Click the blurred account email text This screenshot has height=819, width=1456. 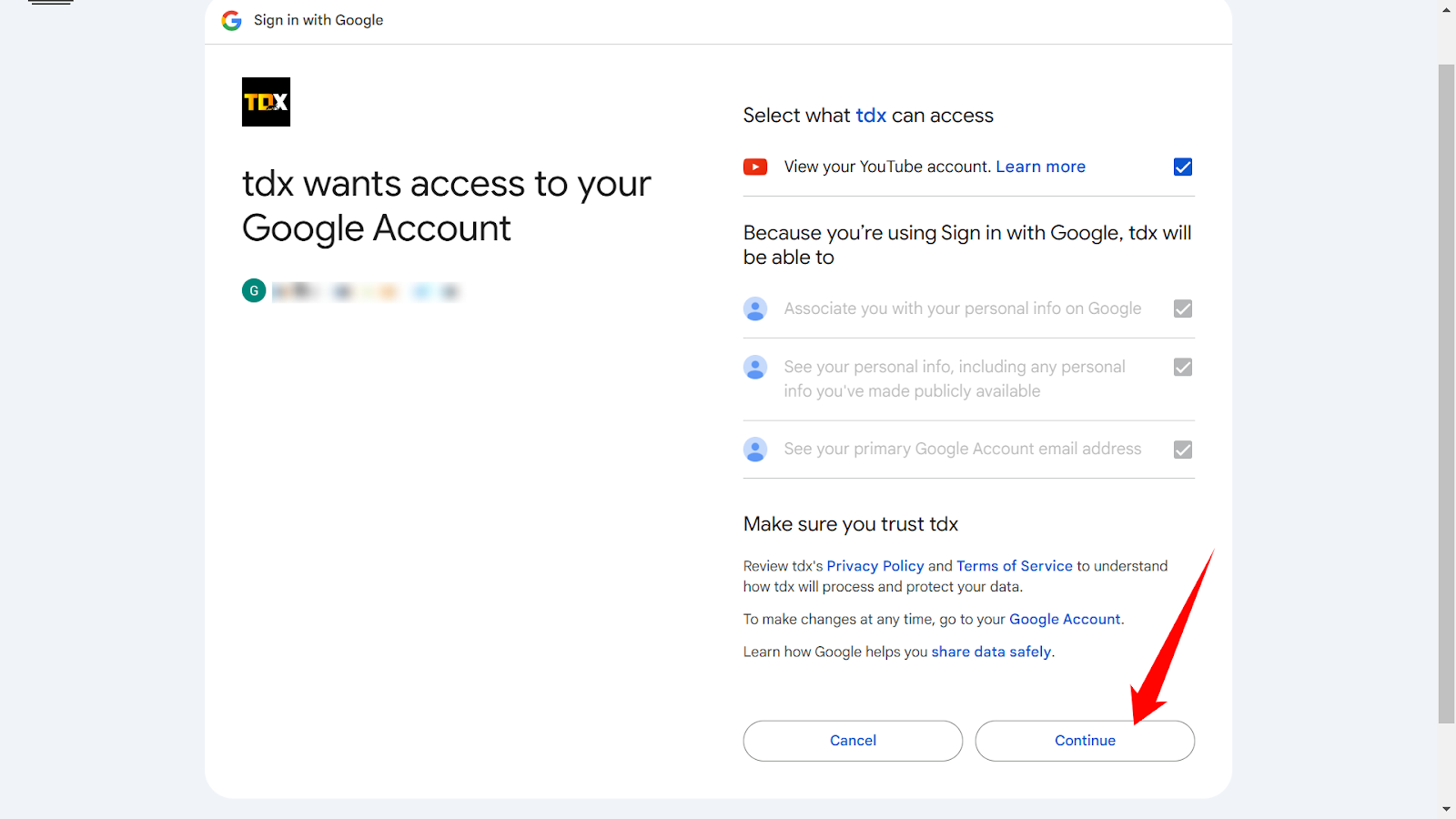coord(366,291)
